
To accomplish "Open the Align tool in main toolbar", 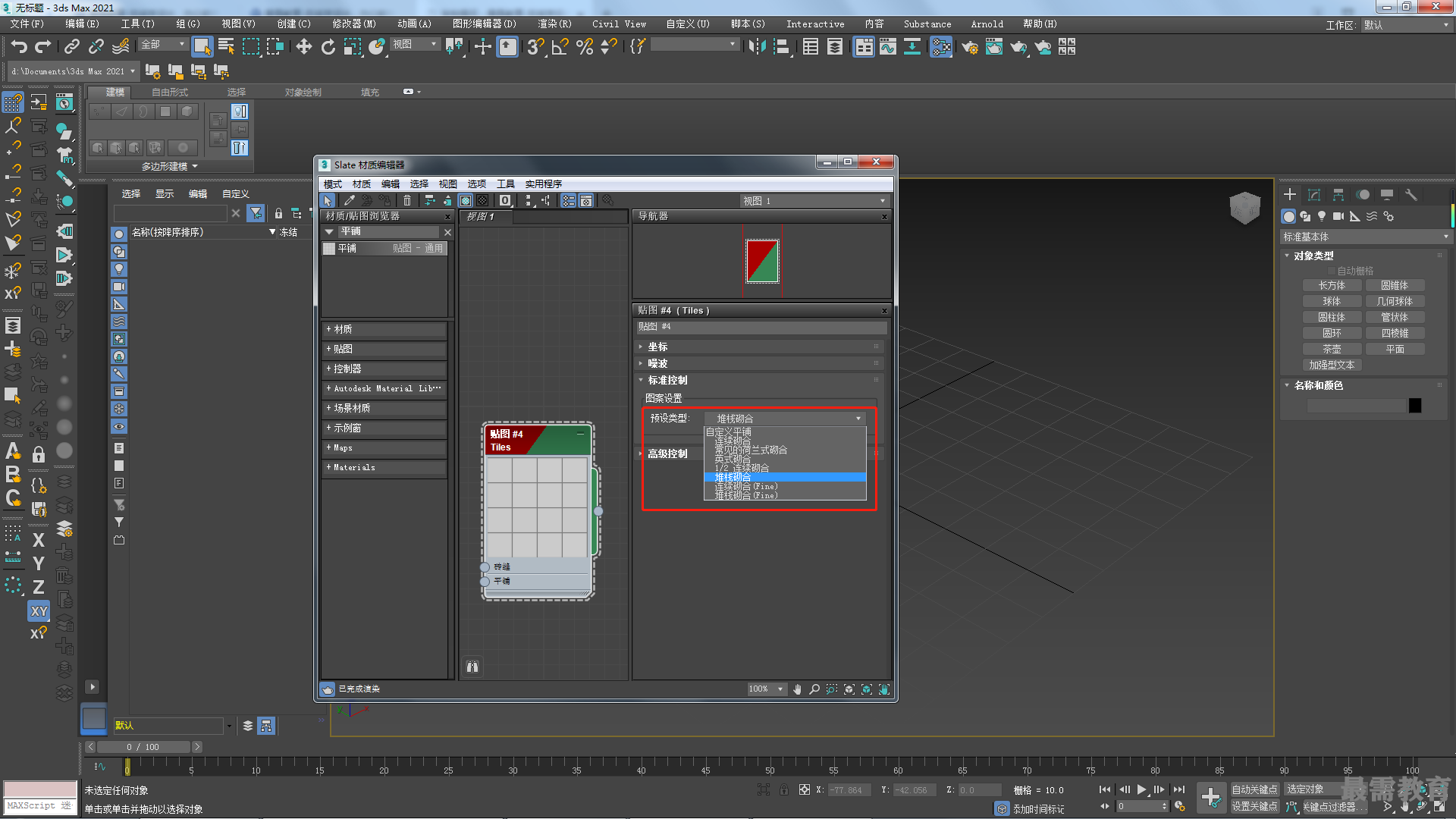I will (x=781, y=47).
